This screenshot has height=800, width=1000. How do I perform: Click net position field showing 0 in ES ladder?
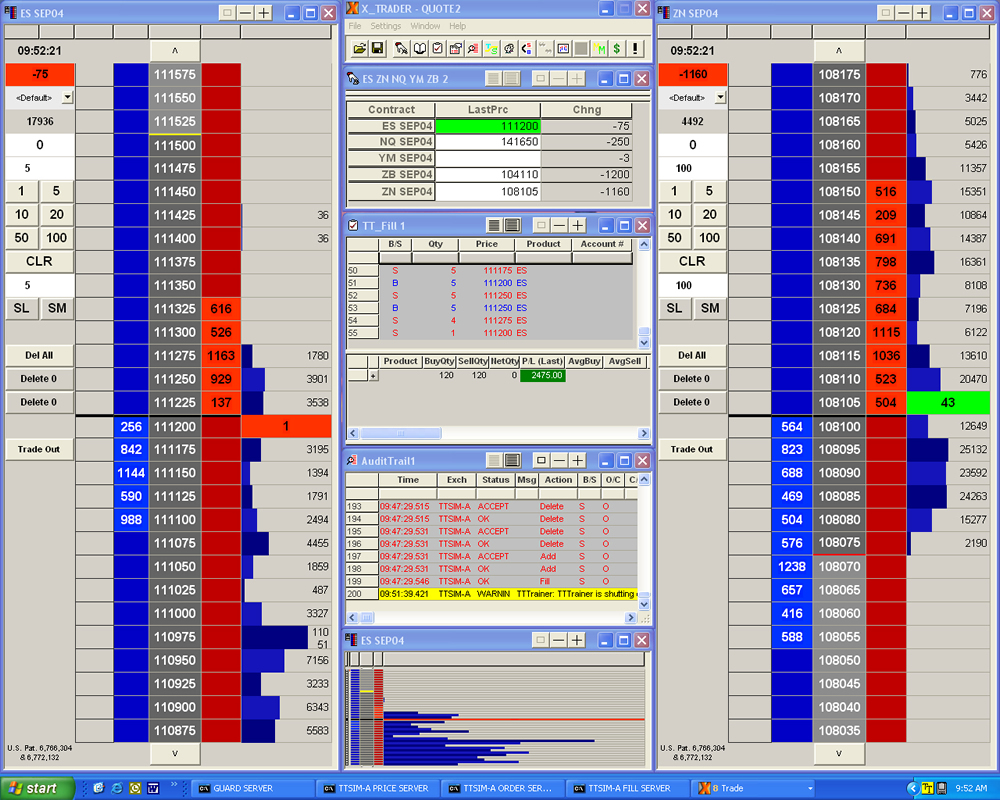click(40, 145)
